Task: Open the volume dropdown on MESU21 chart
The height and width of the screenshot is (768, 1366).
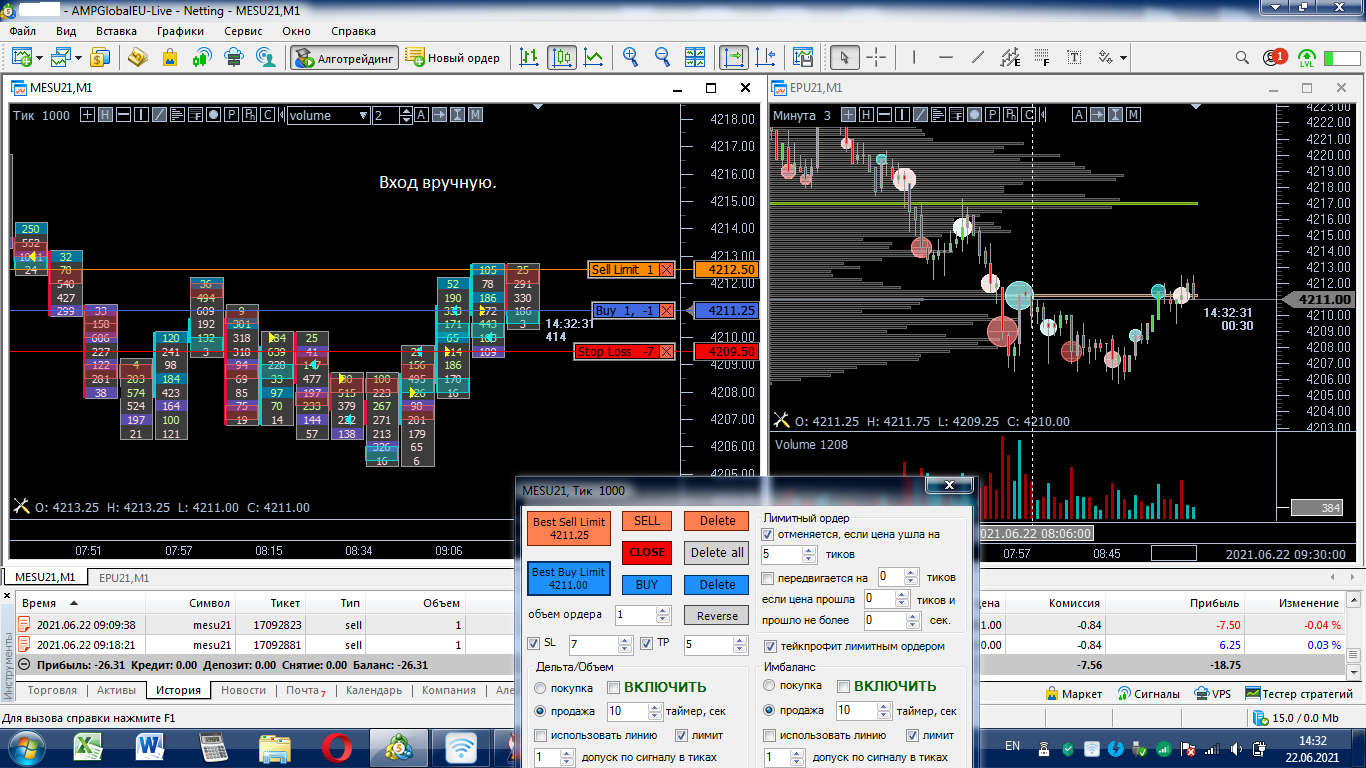Action: pos(363,116)
